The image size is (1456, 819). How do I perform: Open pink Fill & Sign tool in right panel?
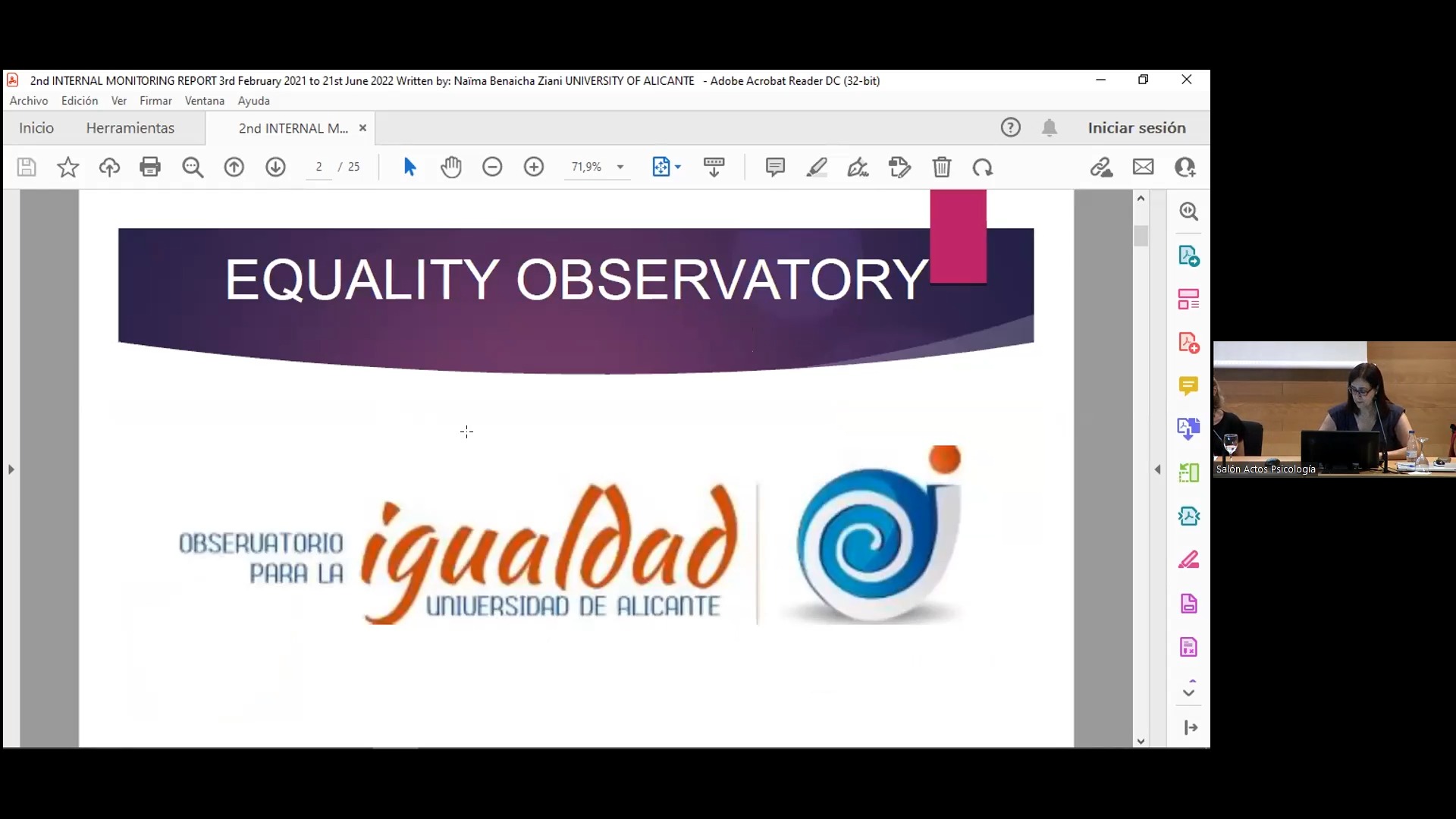(1188, 560)
